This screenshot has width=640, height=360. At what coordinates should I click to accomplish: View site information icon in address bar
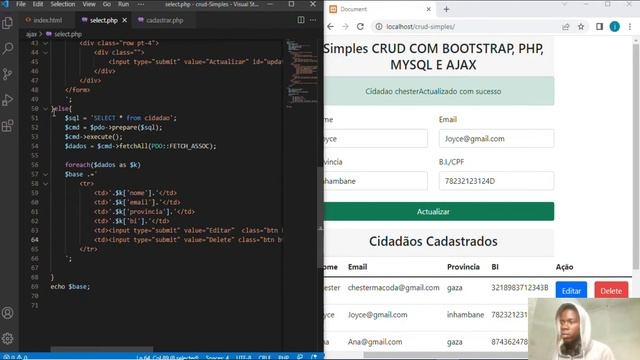[x=379, y=27]
